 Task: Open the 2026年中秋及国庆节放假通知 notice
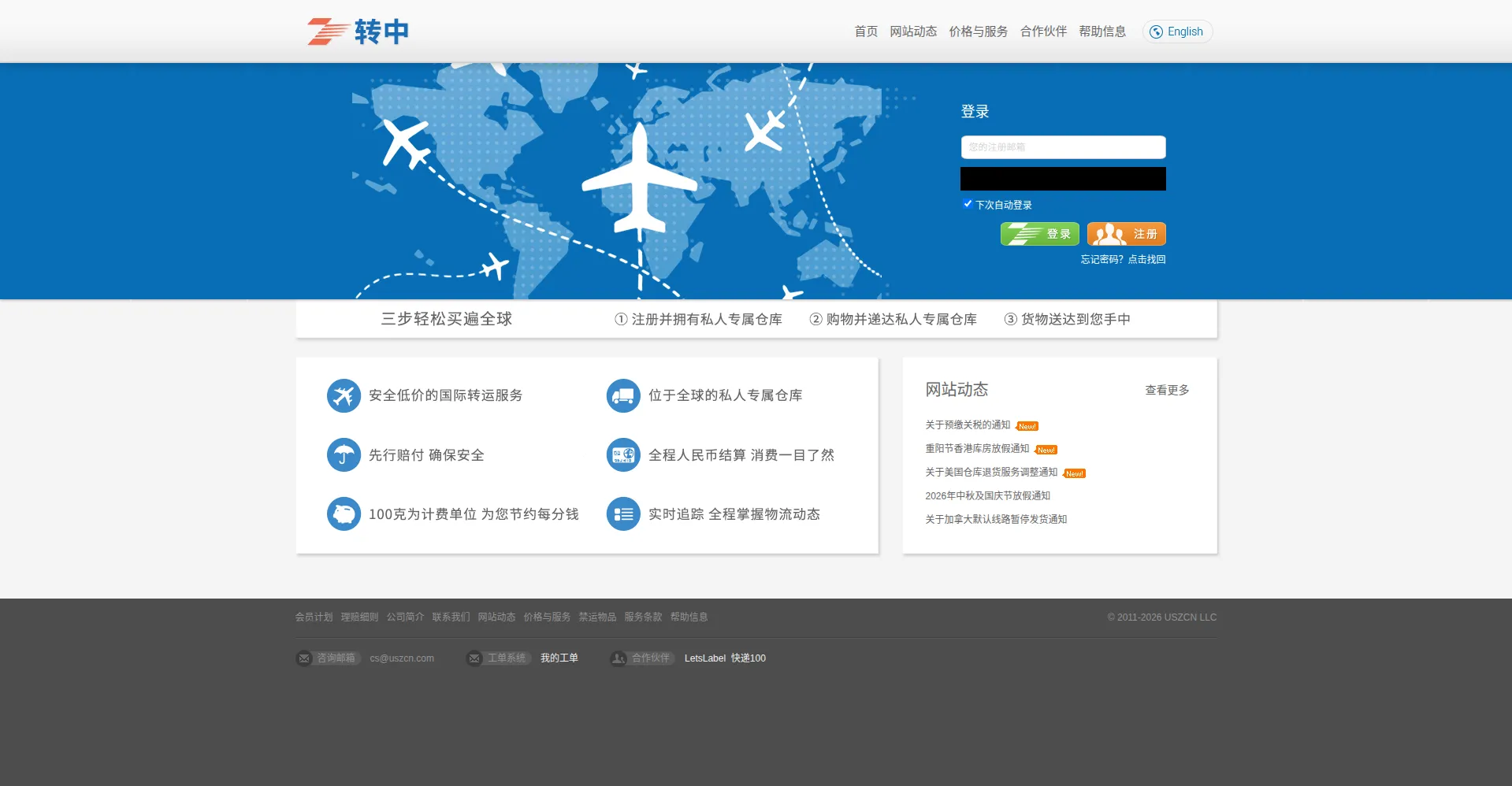pos(987,495)
